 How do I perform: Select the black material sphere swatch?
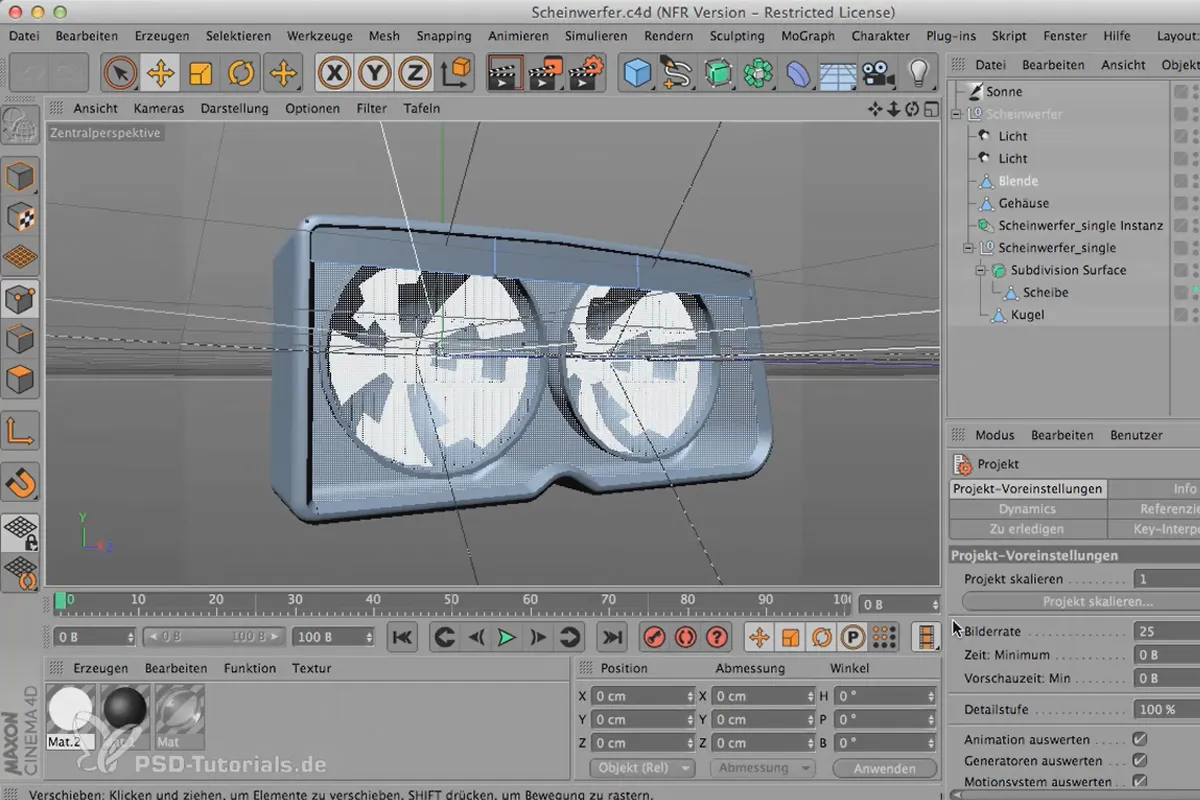click(125, 709)
